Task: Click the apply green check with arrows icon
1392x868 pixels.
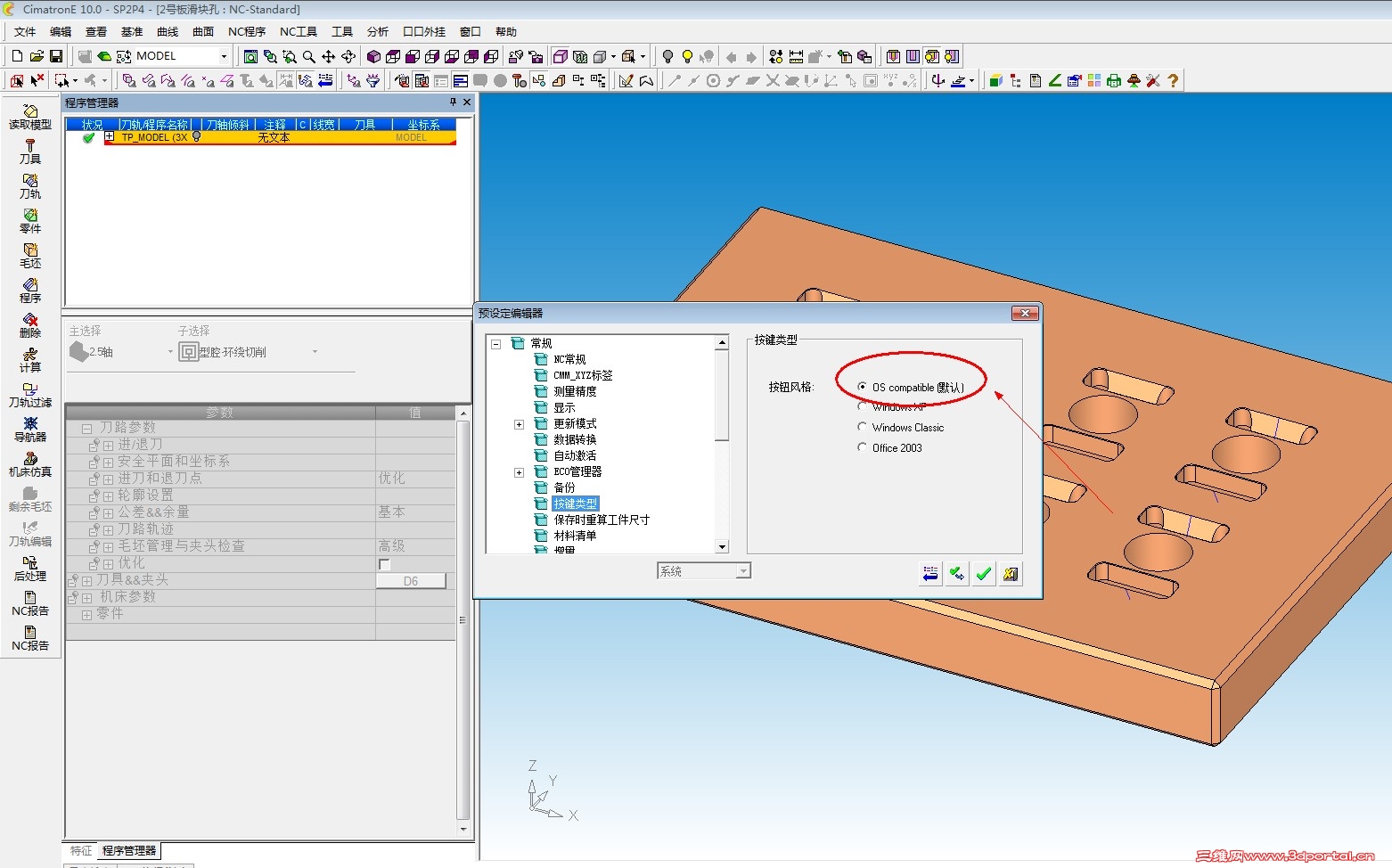Action: [957, 574]
